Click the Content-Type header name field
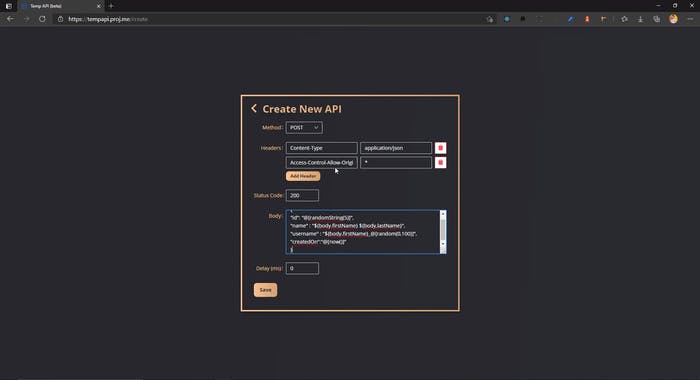 pos(321,148)
